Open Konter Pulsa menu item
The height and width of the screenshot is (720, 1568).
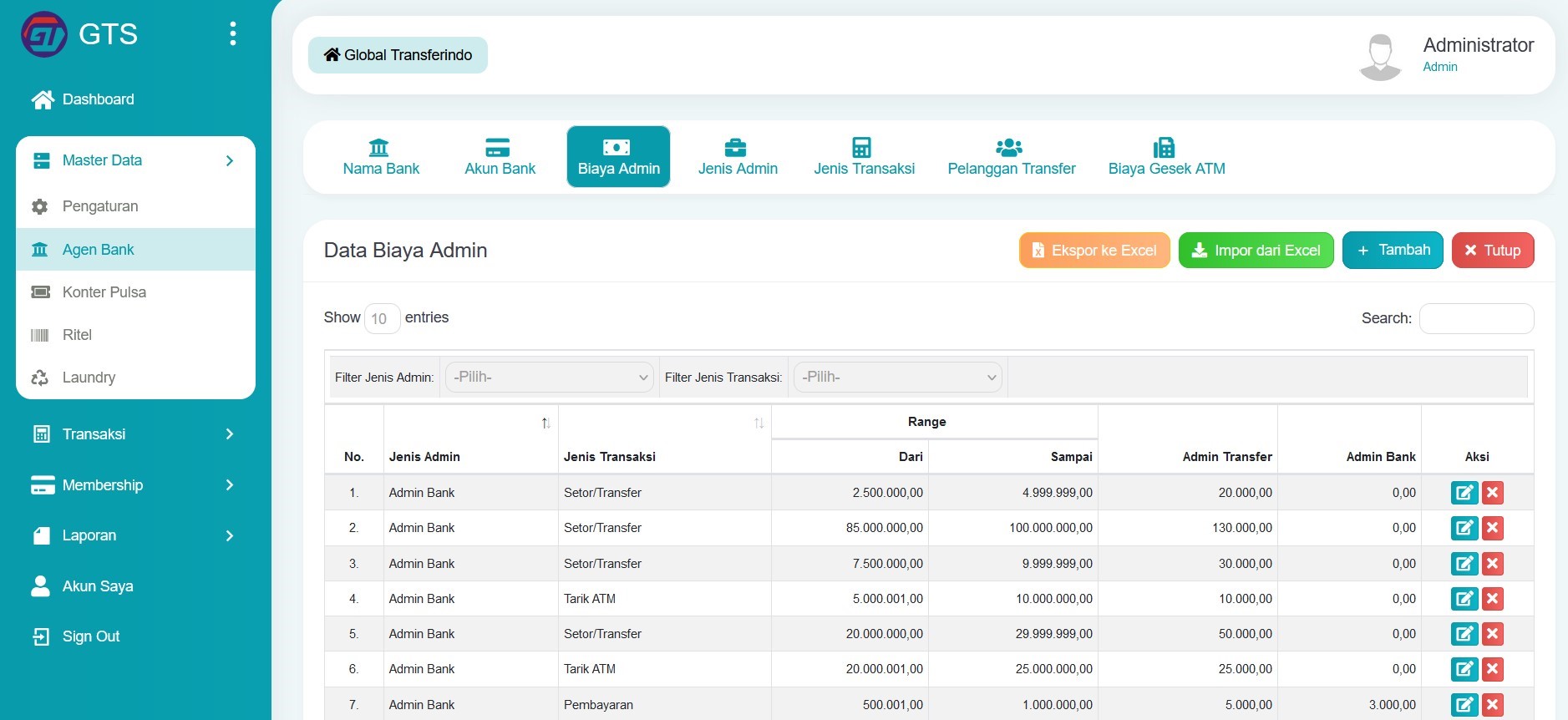(135, 292)
